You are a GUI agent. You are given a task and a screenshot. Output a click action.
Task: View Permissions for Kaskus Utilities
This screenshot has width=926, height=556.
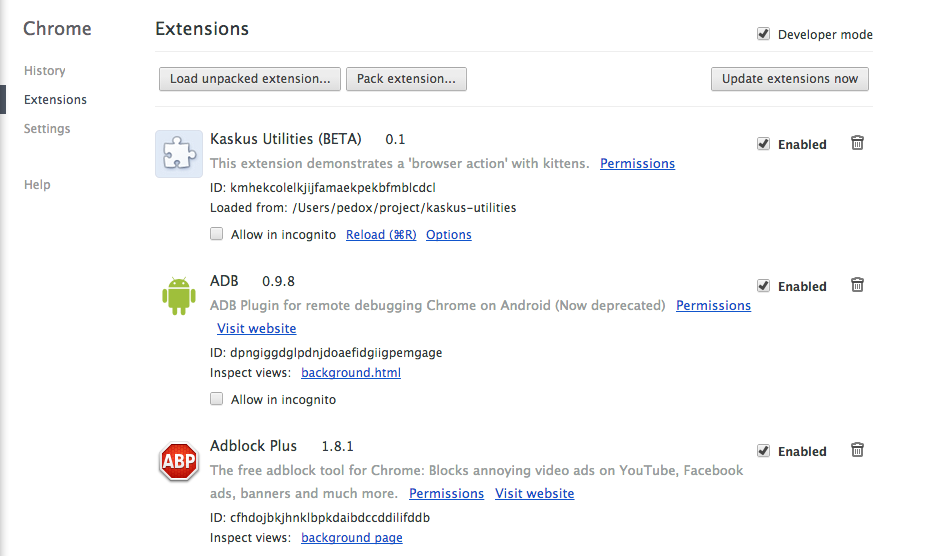637,164
